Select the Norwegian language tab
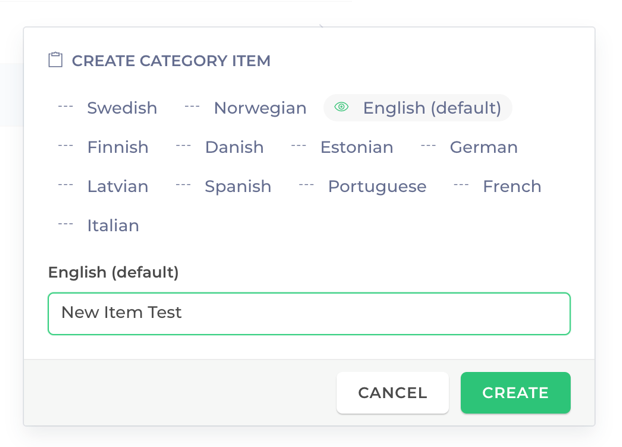This screenshot has height=447, width=622. (x=246, y=108)
